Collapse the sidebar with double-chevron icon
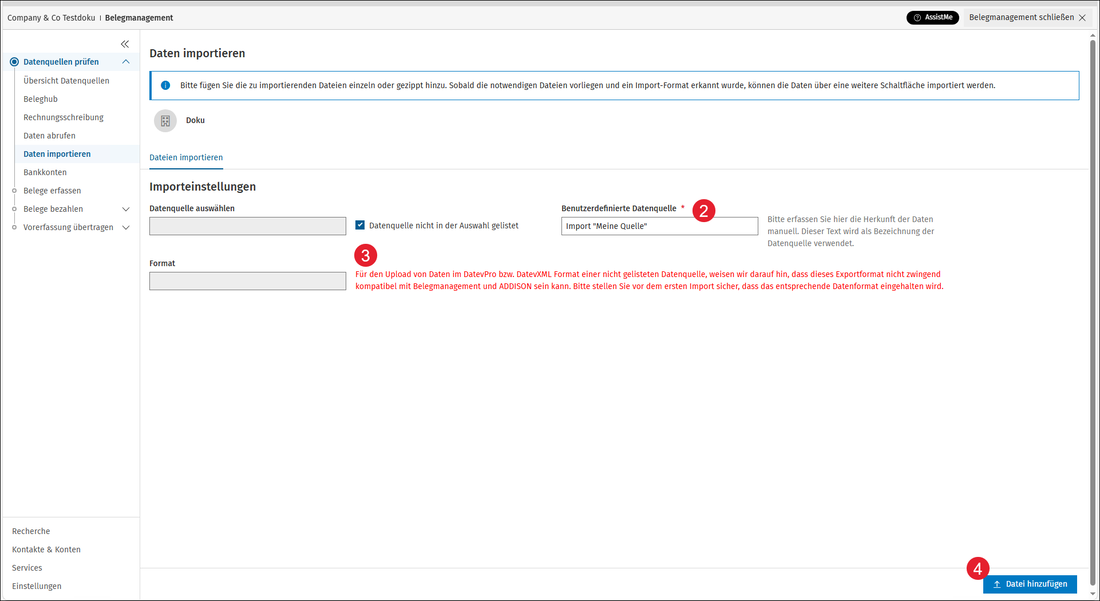This screenshot has height=601, width=1100. coord(125,44)
